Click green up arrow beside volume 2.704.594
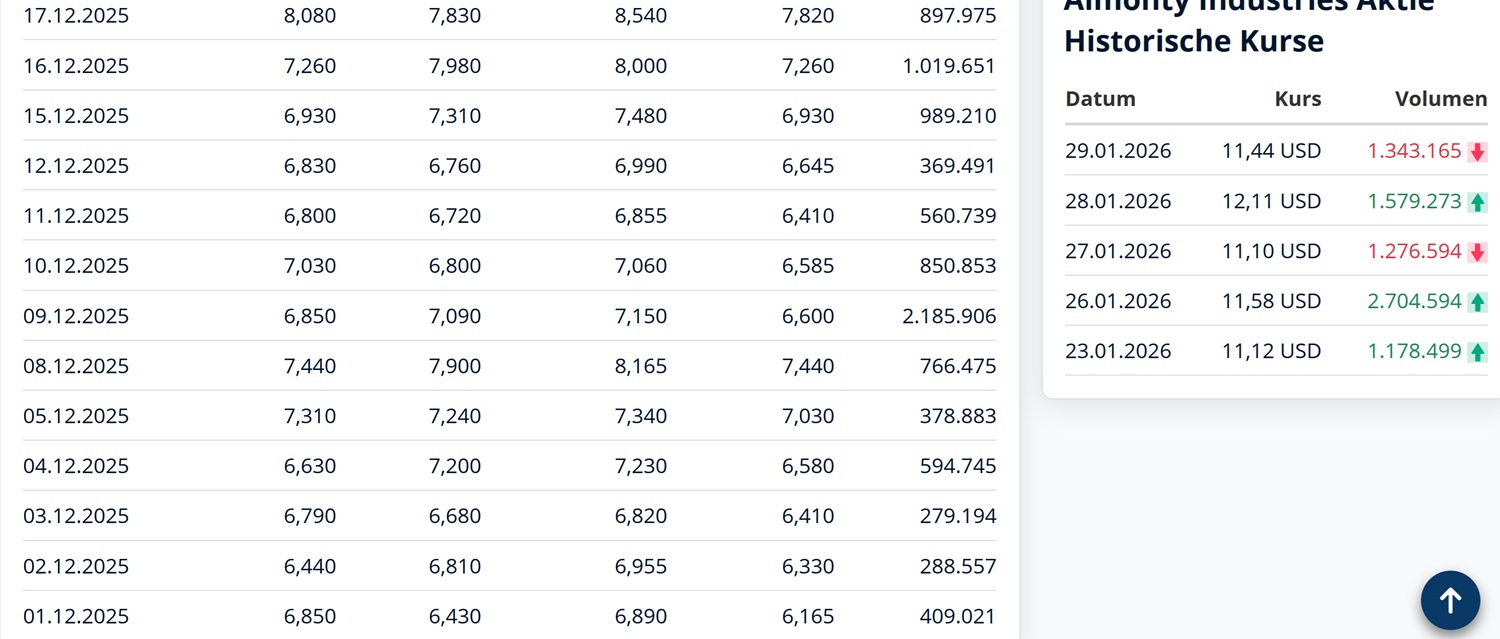The image size is (1500, 639). point(1477,302)
